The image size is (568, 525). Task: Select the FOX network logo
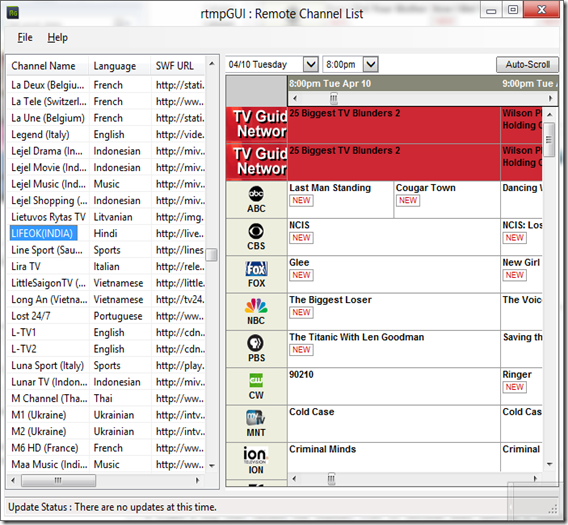click(256, 269)
